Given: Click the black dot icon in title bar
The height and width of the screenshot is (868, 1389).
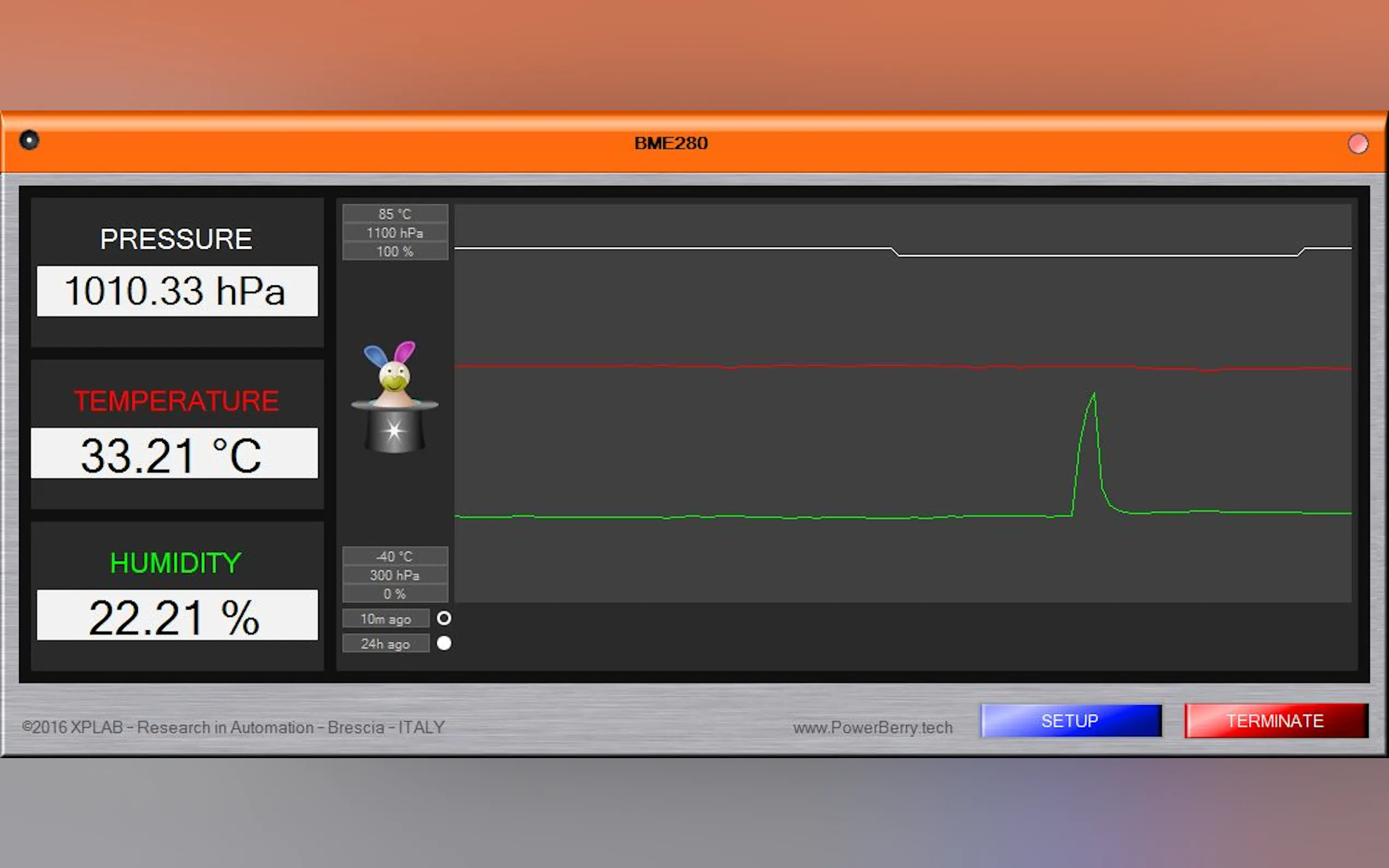Looking at the screenshot, I should [29, 140].
